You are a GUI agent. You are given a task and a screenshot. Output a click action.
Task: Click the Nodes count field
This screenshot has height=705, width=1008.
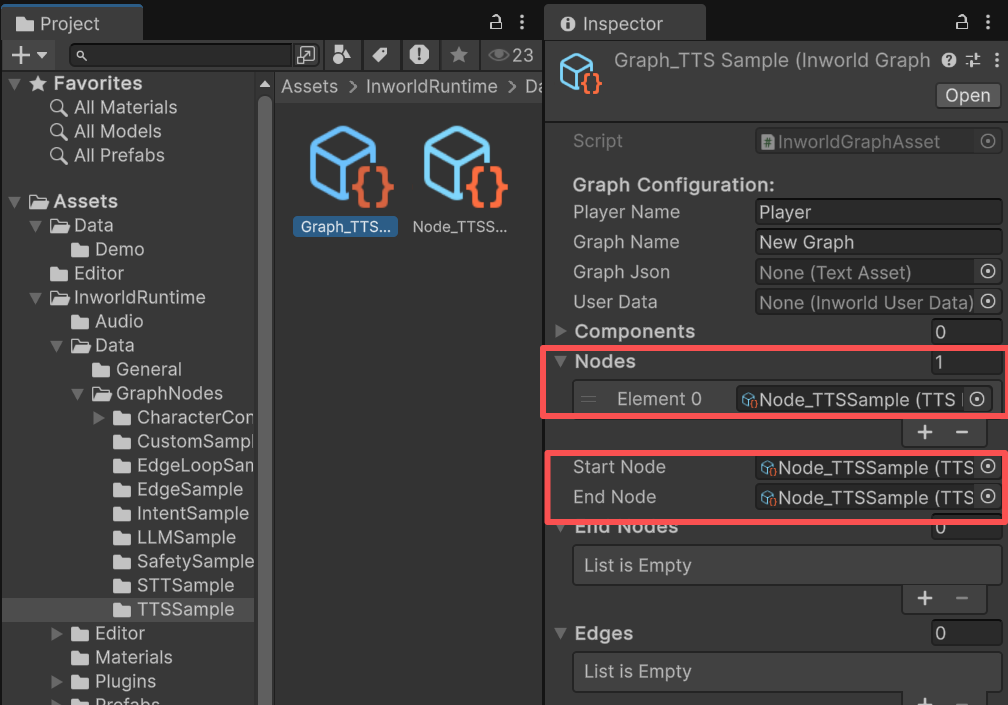pos(966,362)
